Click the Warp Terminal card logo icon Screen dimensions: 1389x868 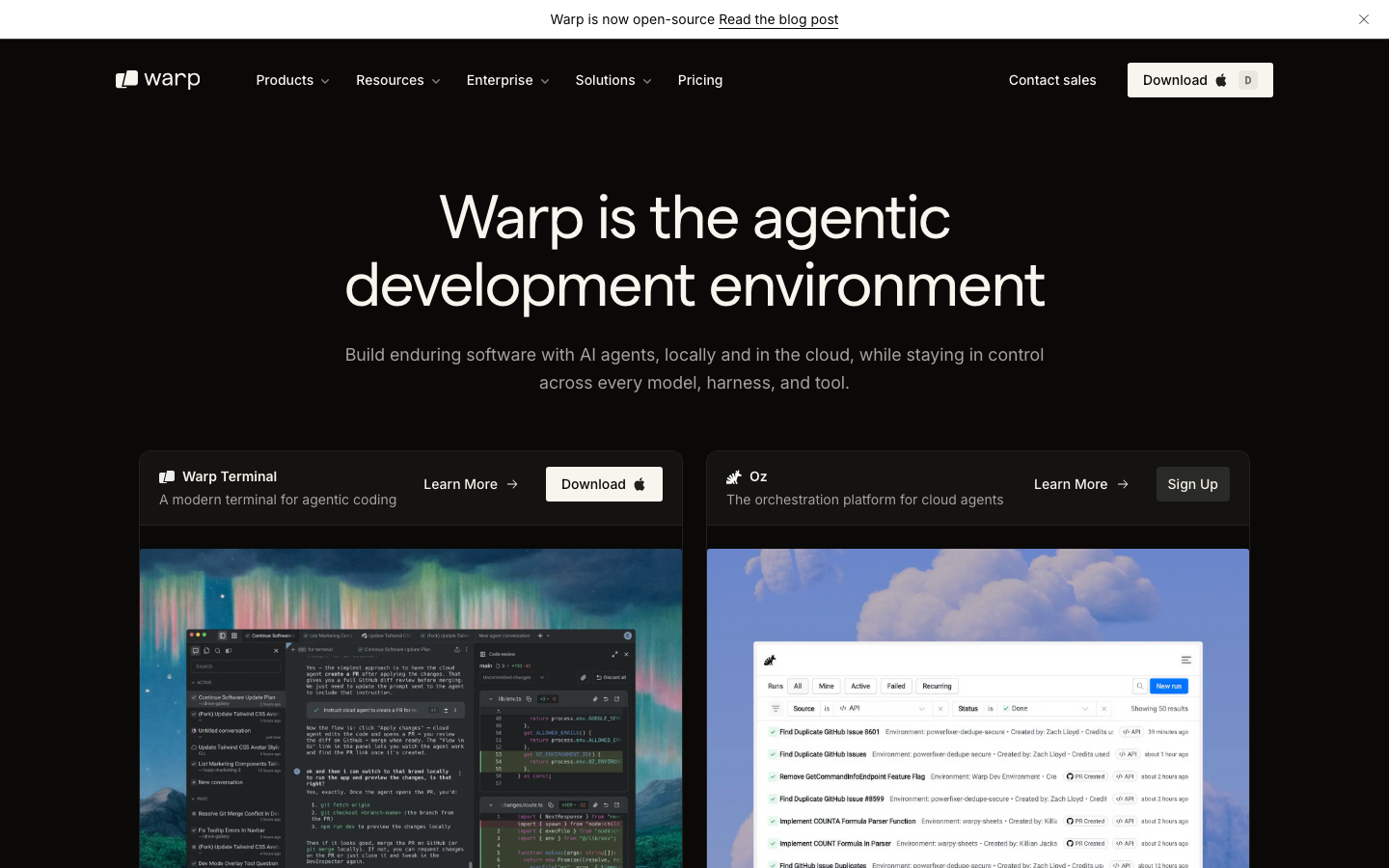point(167,476)
